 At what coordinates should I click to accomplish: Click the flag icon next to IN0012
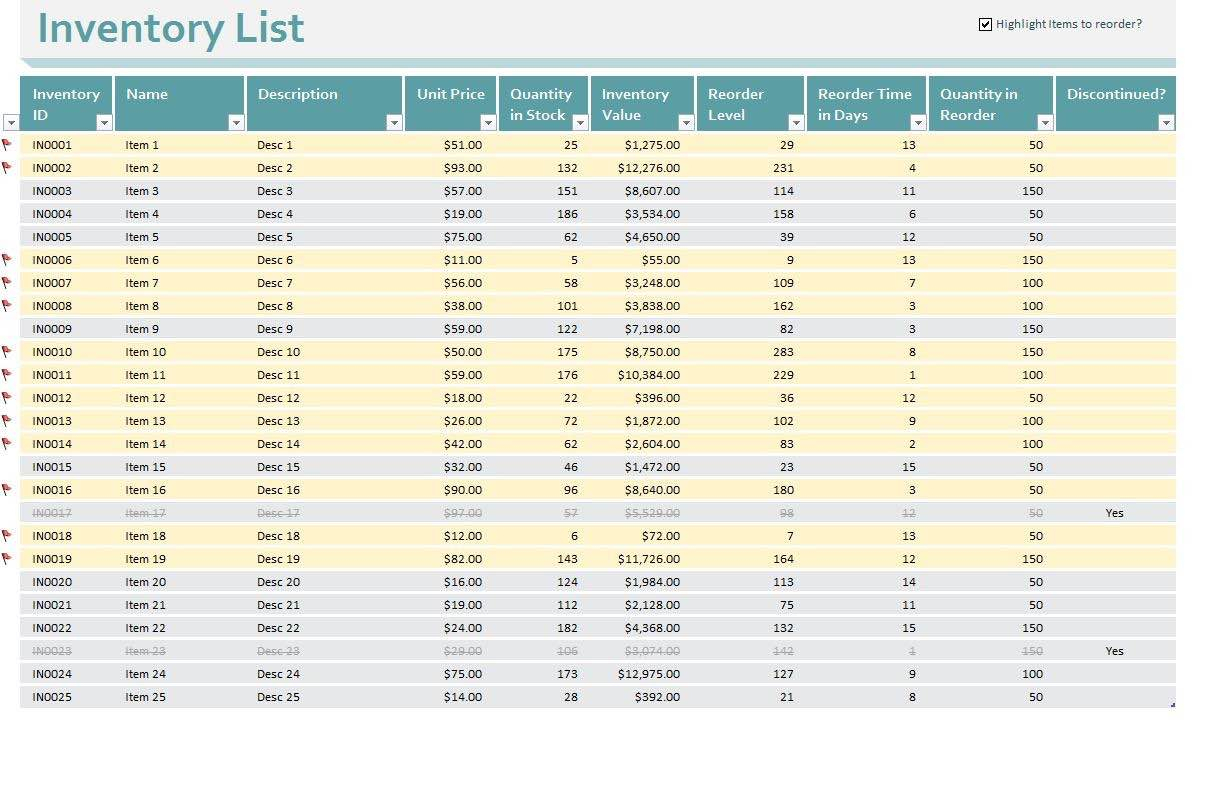pos(8,397)
